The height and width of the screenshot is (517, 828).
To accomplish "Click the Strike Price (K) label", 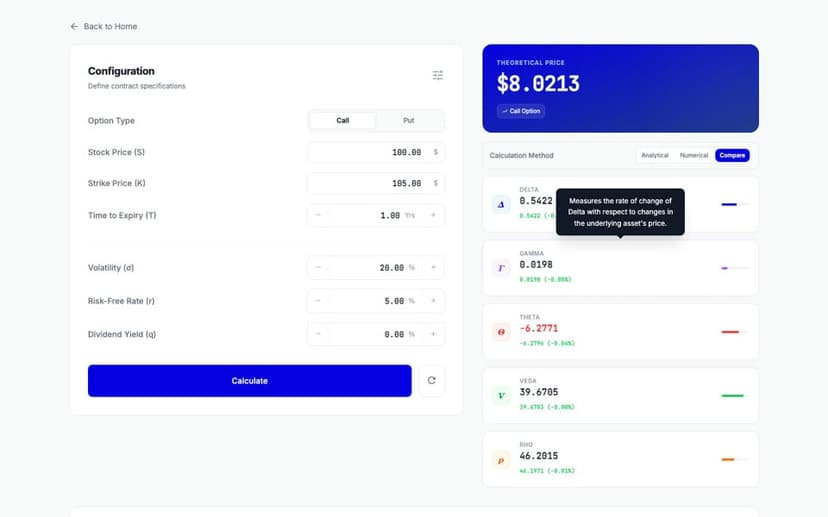I will 116,183.
